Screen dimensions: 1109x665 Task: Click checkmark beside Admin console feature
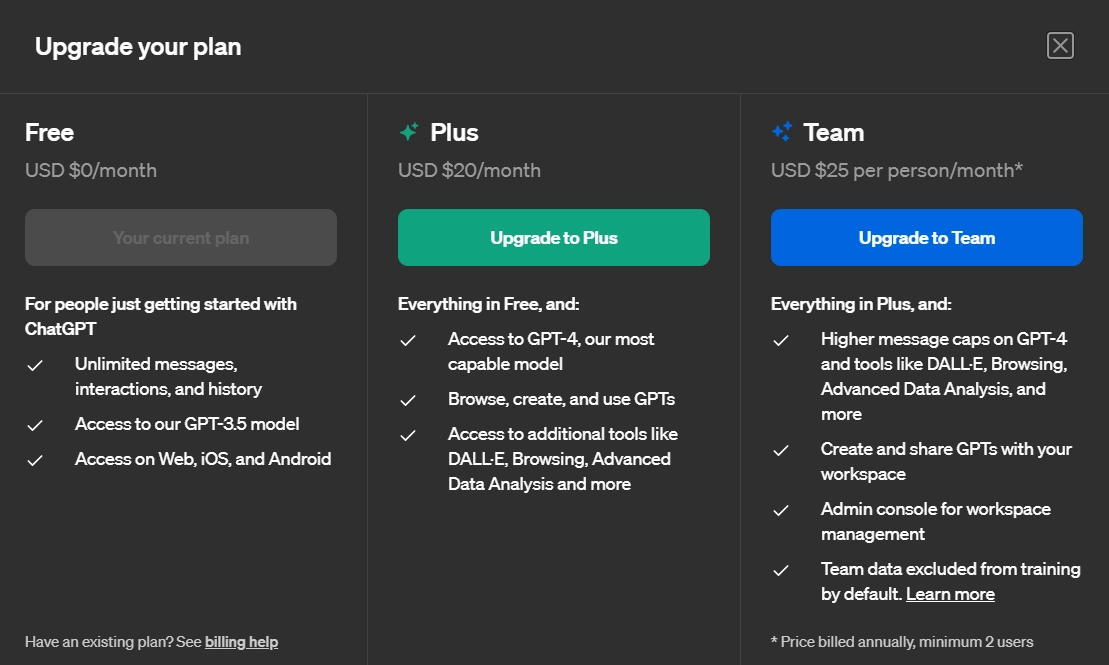coord(781,511)
